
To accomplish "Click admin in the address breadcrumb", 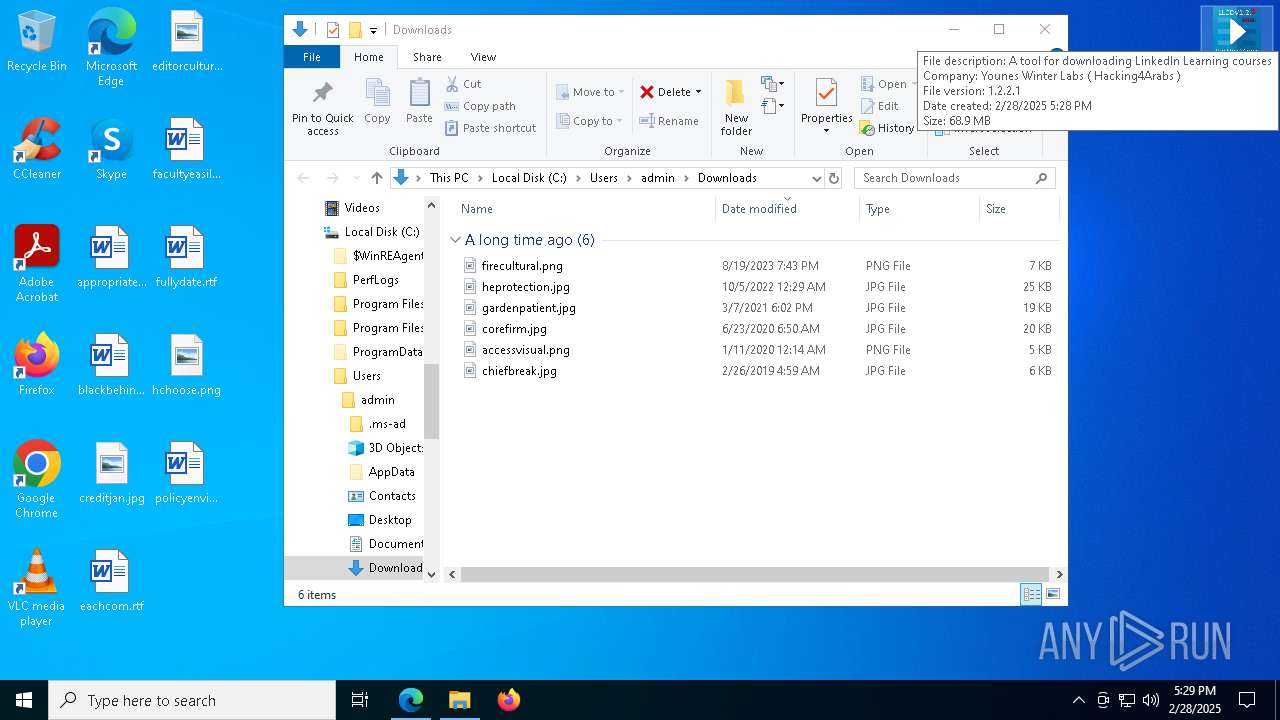I will click(x=658, y=178).
